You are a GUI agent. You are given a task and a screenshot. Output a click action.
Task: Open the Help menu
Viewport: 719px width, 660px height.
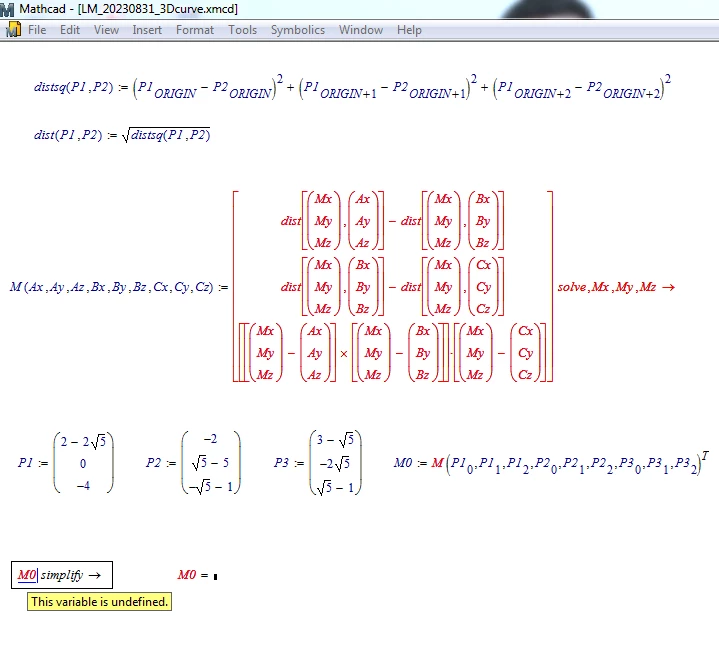[409, 30]
